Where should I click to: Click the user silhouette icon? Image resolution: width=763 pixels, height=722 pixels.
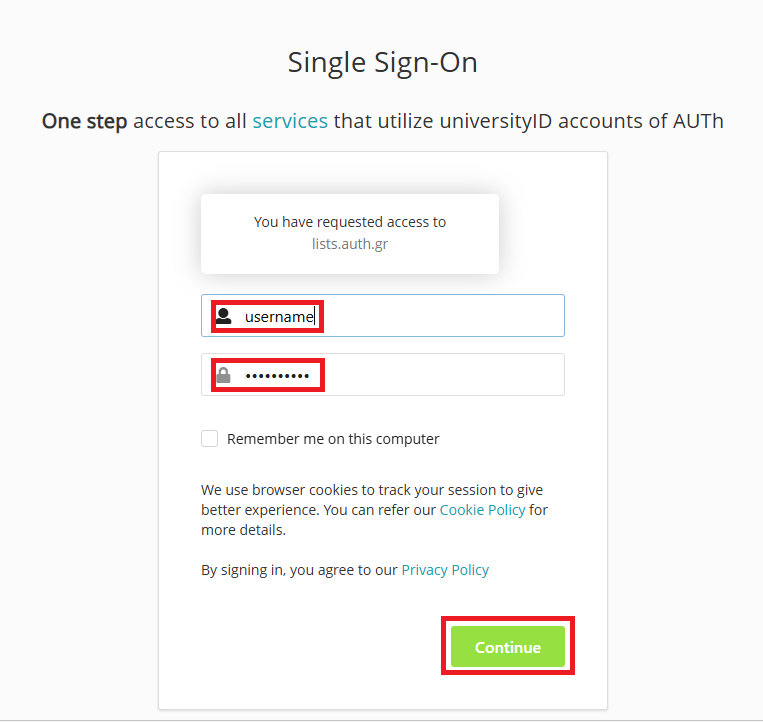point(224,316)
